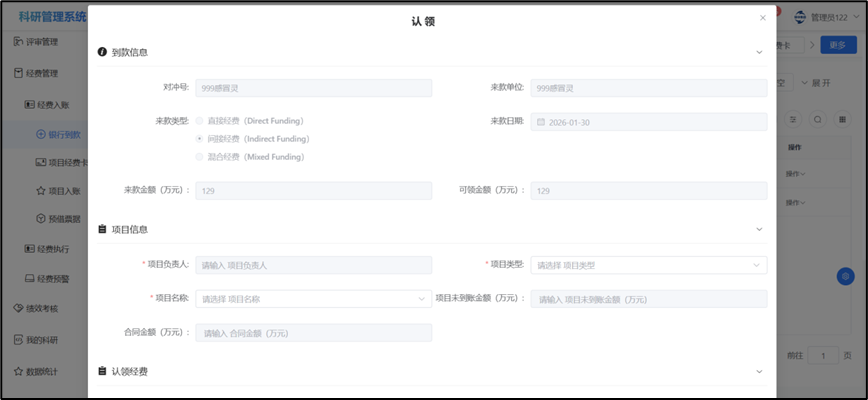
Task: Click the 到款信息 info icon
Action: pos(102,51)
